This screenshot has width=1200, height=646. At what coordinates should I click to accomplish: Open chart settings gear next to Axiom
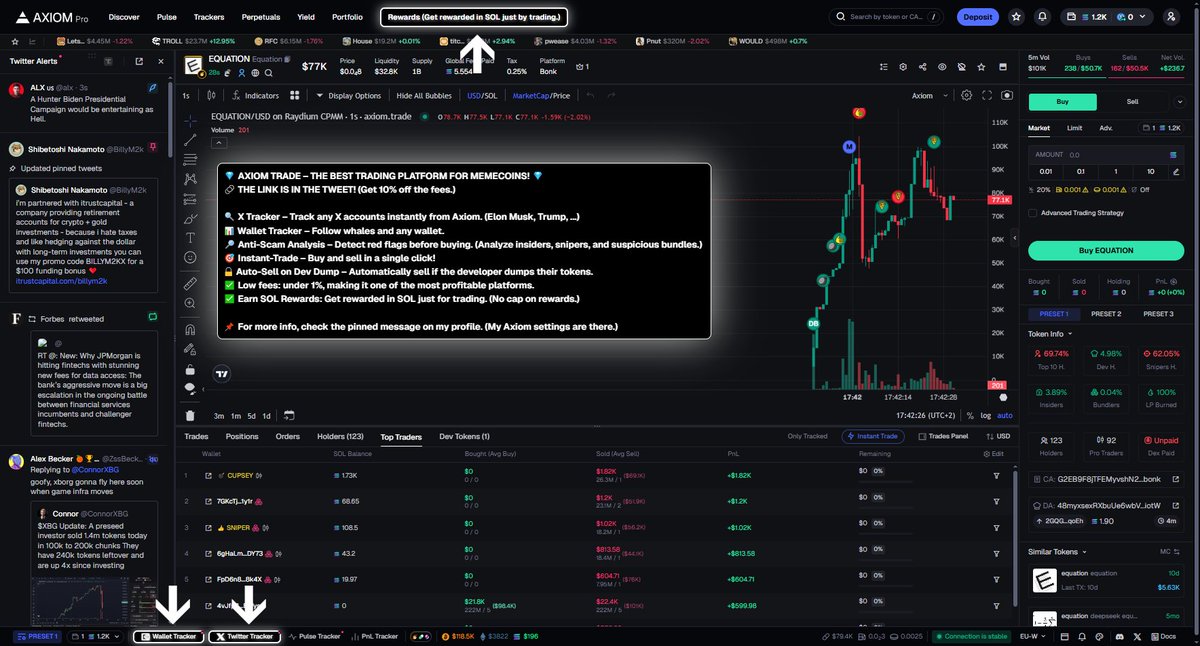[966, 96]
